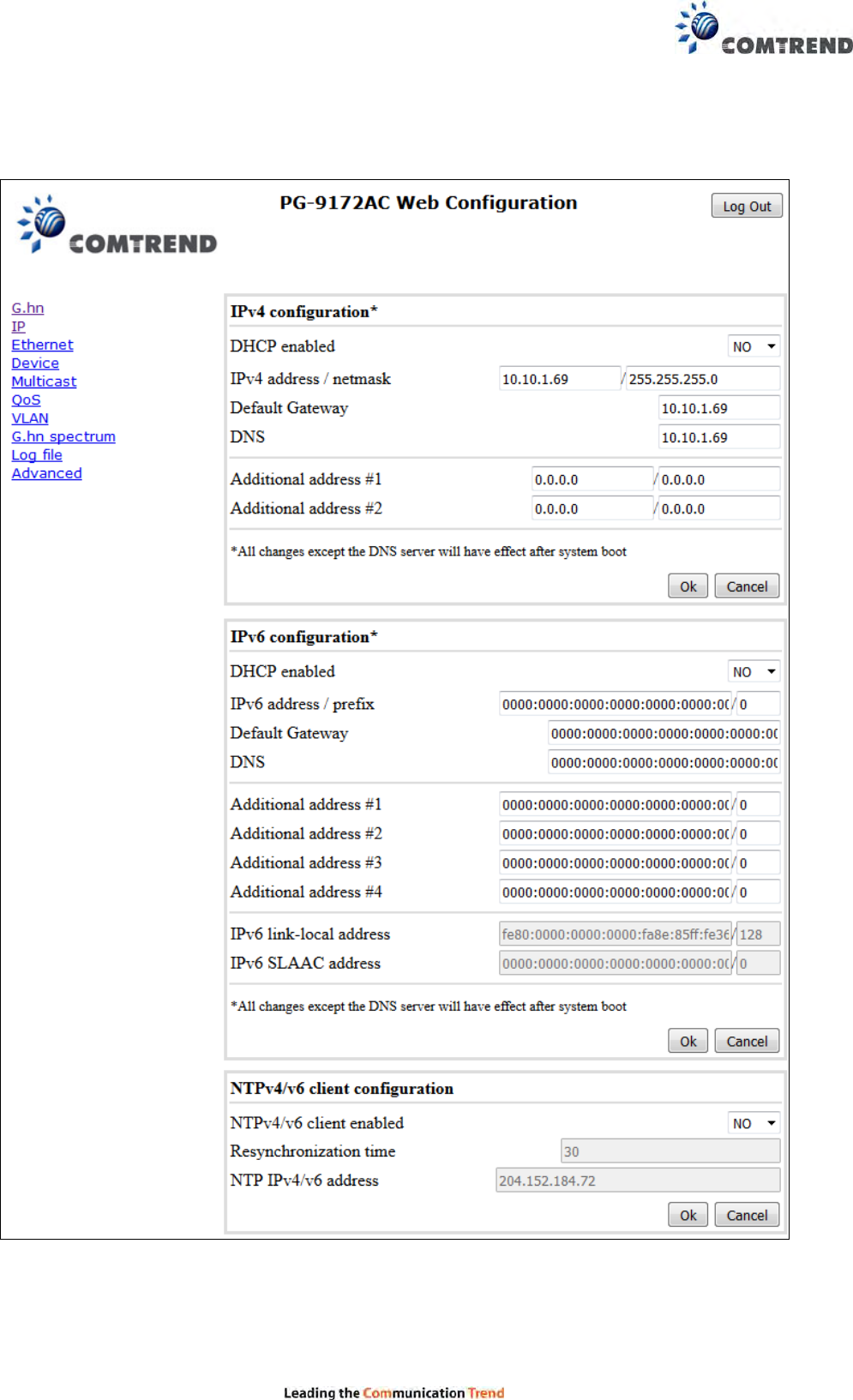
Task: Focus the IPv6 DNS input field
Action: click(x=664, y=762)
